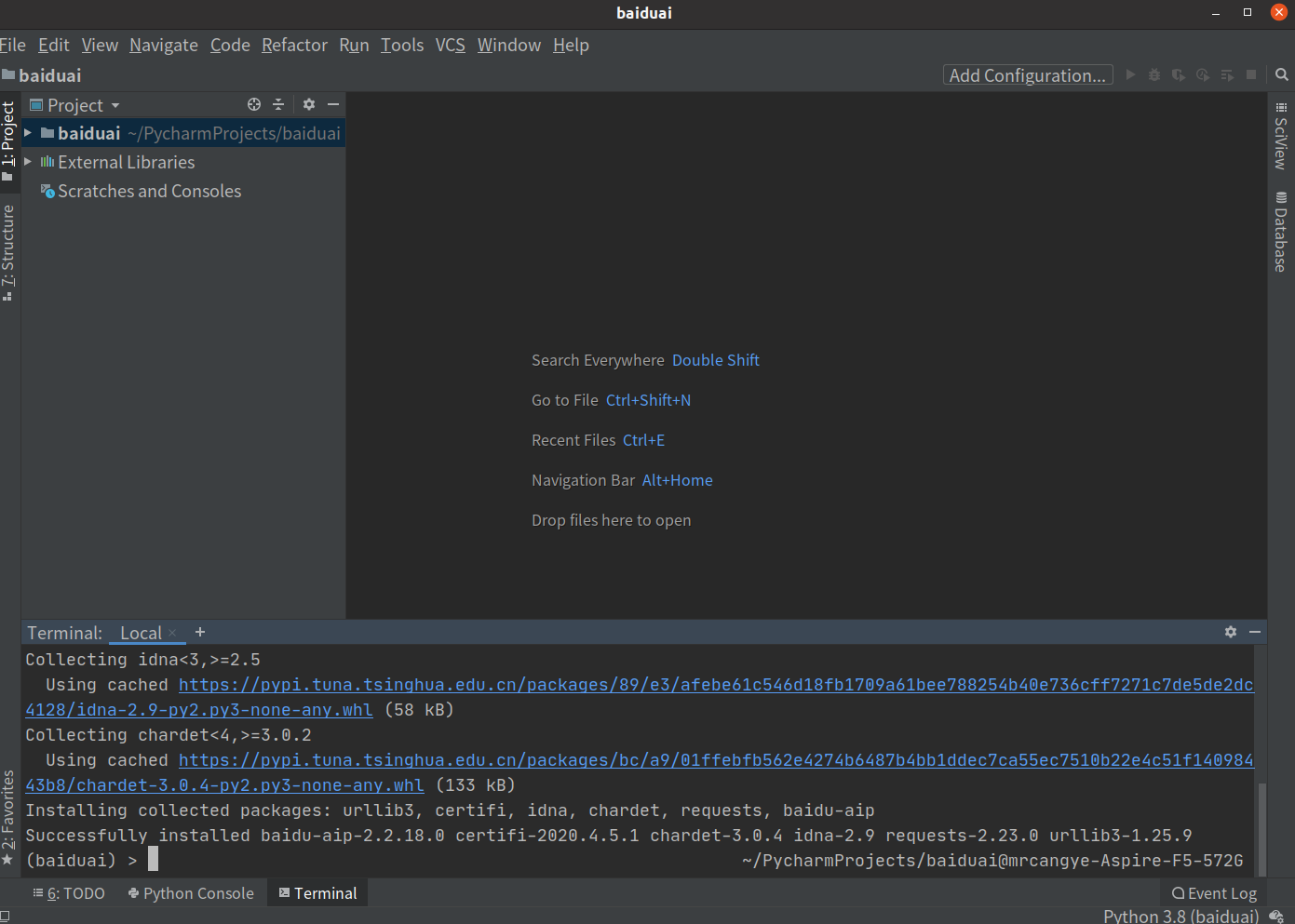Click the Add Configuration button
The height and width of the screenshot is (924, 1295).
pos(1027,75)
